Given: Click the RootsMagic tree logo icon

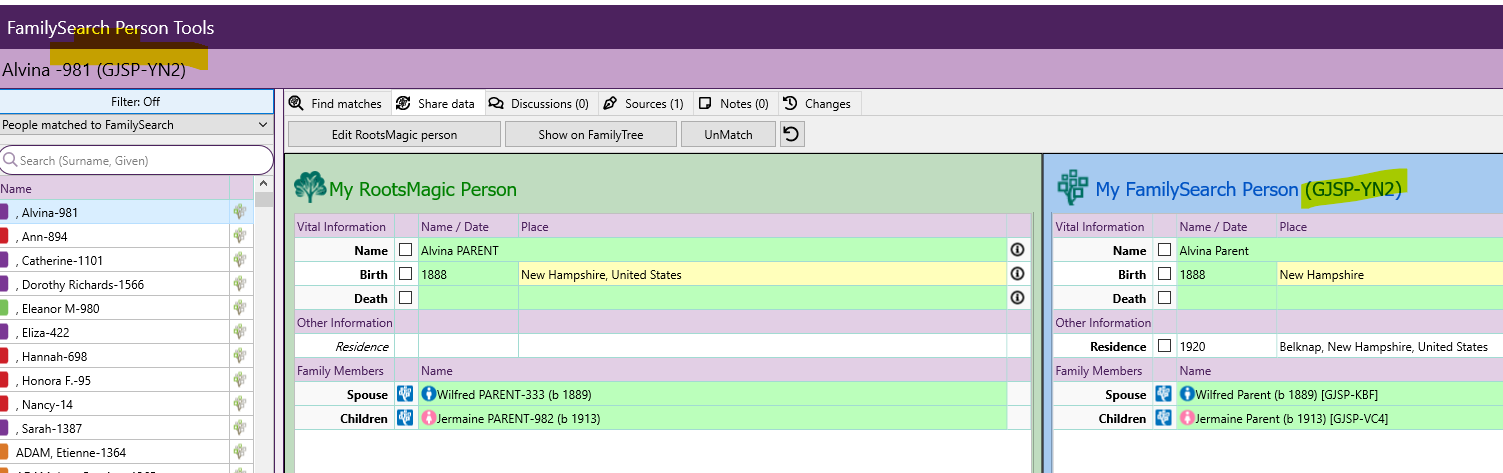Looking at the screenshot, I should [x=310, y=188].
